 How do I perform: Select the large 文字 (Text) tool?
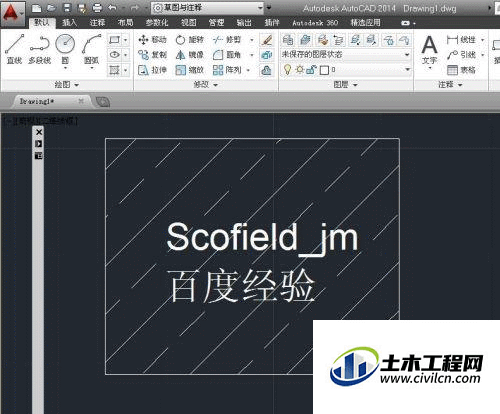point(429,49)
